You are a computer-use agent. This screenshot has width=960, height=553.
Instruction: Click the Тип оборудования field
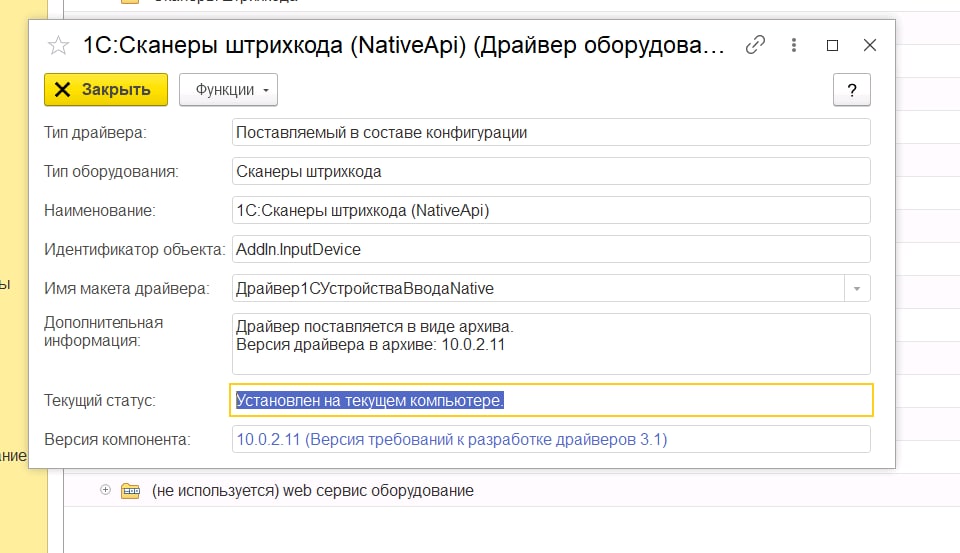[x=550, y=171]
